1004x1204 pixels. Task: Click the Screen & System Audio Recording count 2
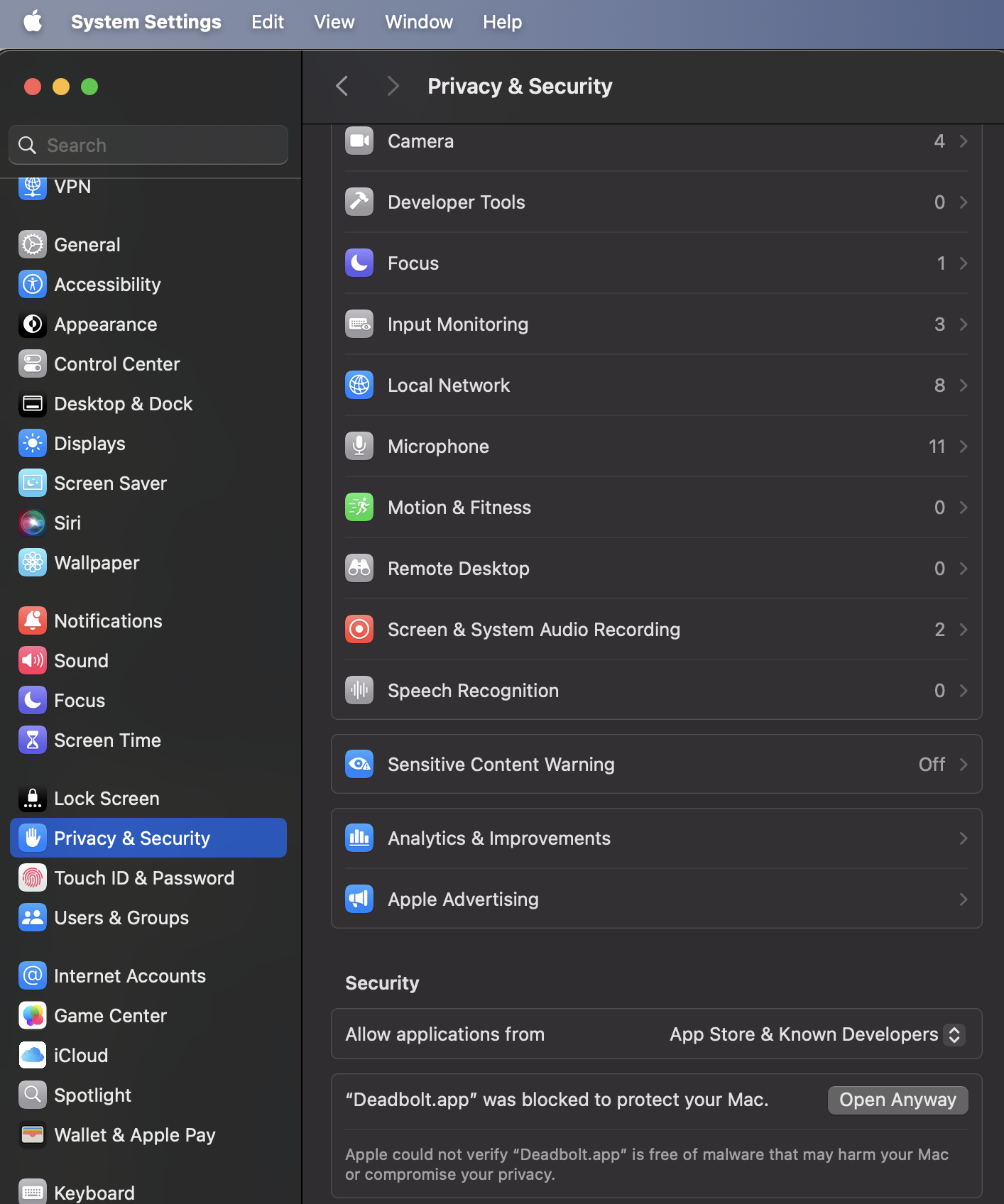point(940,630)
